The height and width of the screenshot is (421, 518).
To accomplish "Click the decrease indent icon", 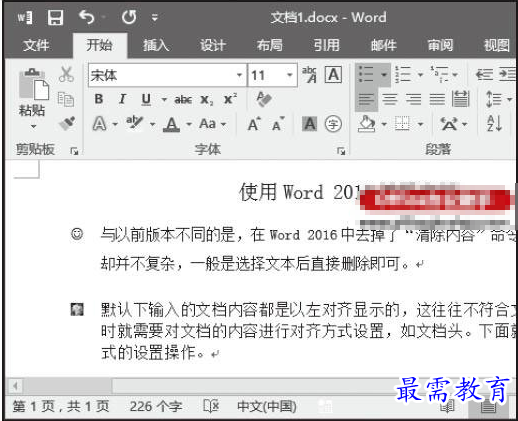I will click(484, 74).
